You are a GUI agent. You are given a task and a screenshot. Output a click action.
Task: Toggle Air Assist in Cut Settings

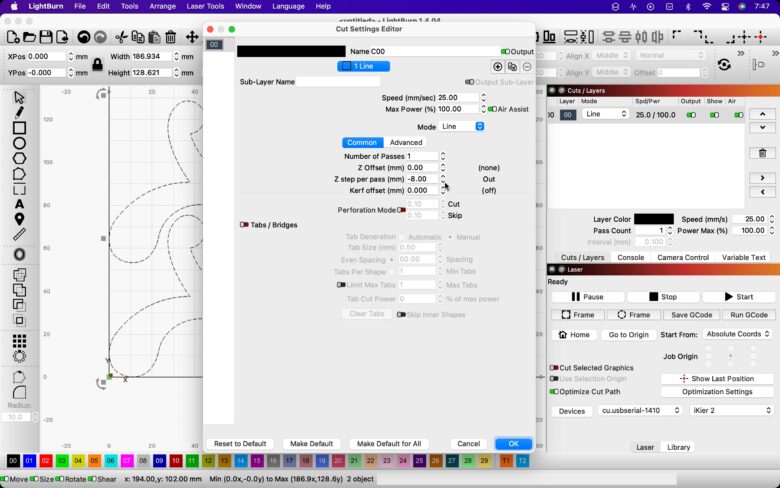click(x=491, y=109)
